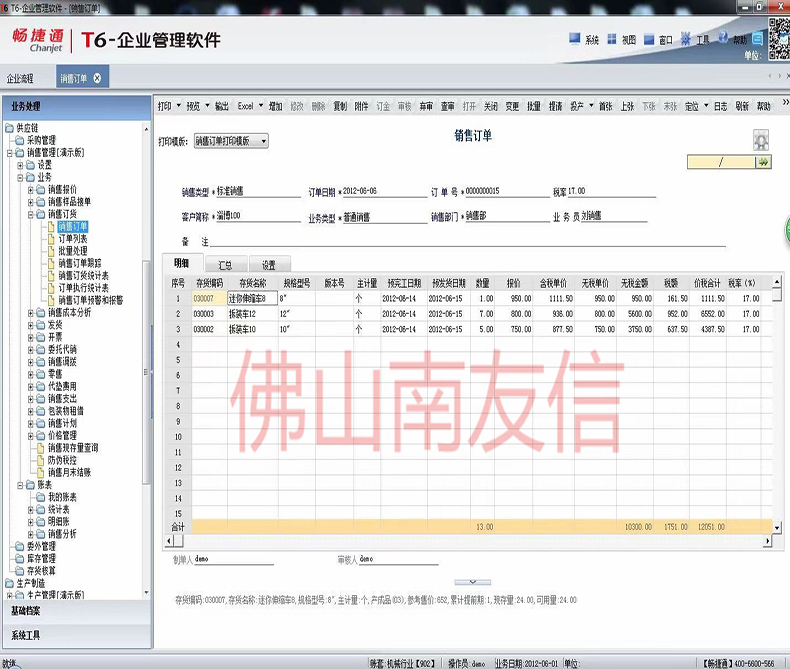The height and width of the screenshot is (669, 790).
Task: Select 销售现存量查询 in the tree
Action: tap(73, 448)
